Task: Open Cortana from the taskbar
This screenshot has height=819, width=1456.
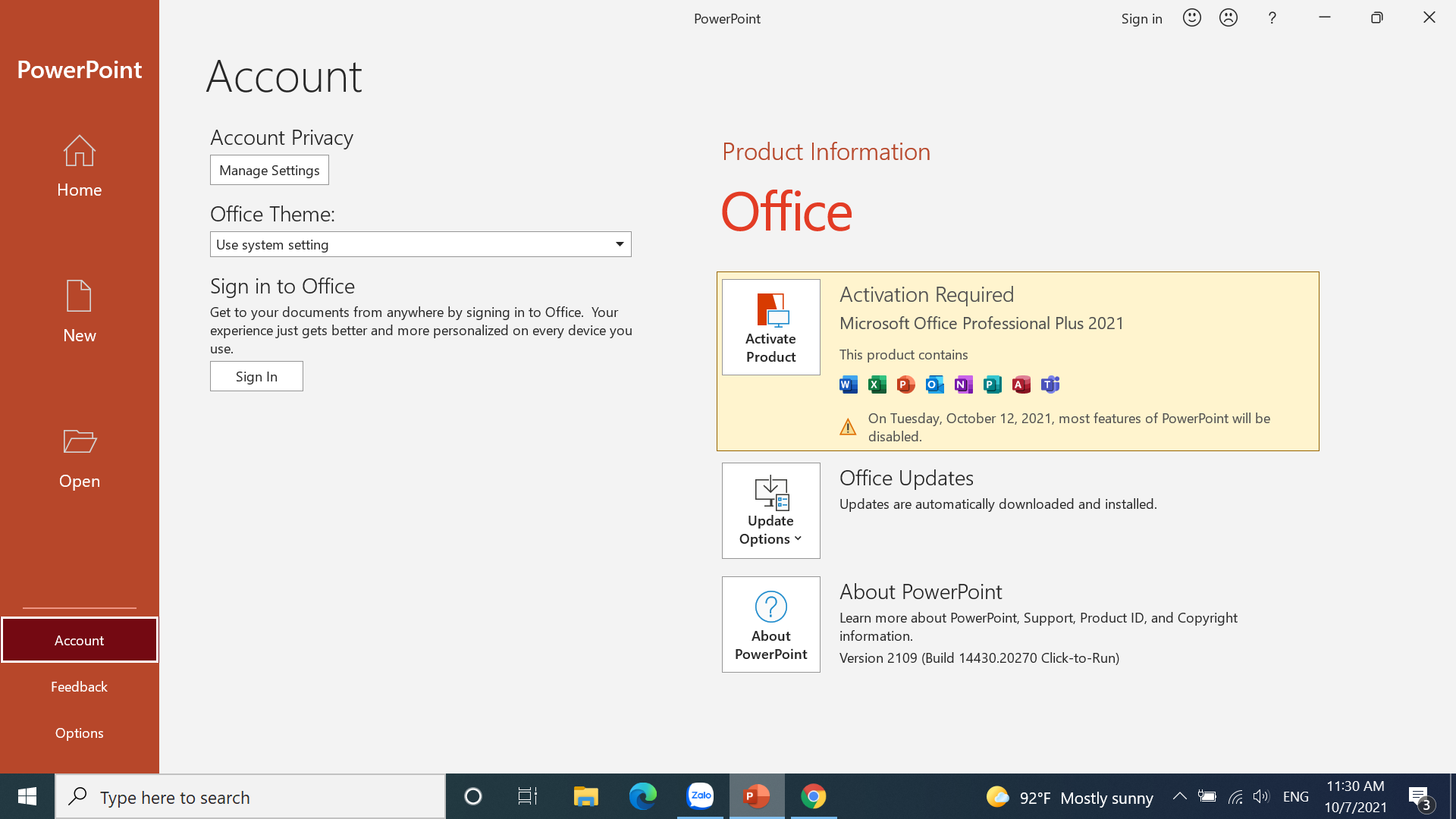Action: point(473,796)
